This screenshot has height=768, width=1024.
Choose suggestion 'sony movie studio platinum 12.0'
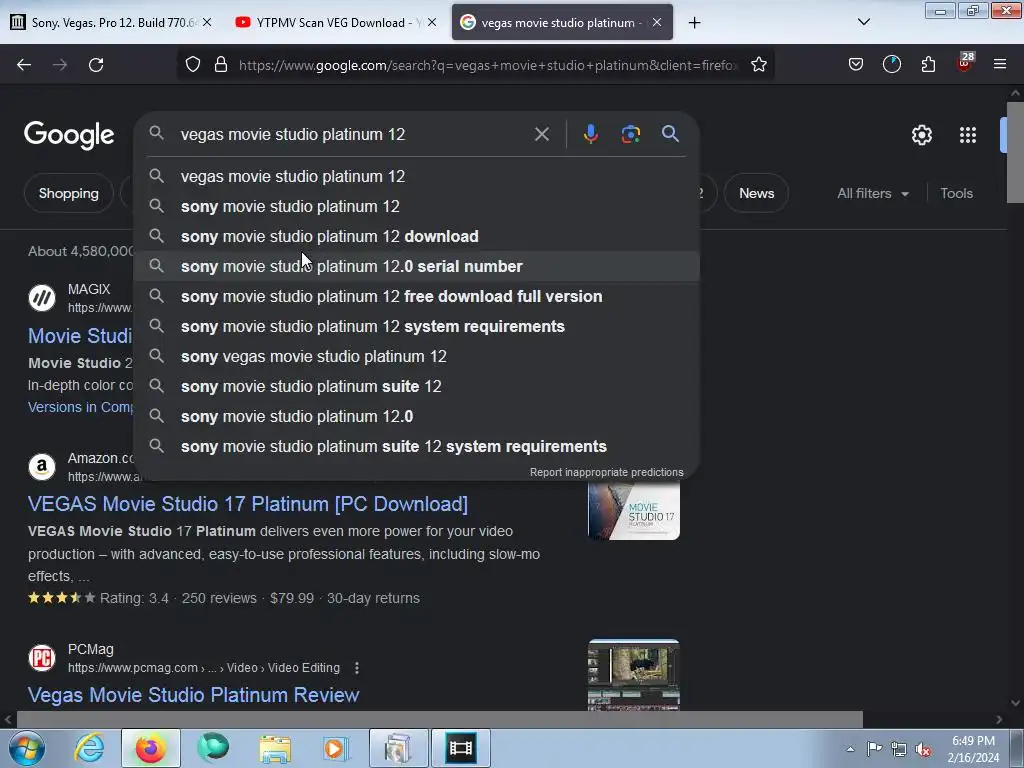(x=417, y=417)
